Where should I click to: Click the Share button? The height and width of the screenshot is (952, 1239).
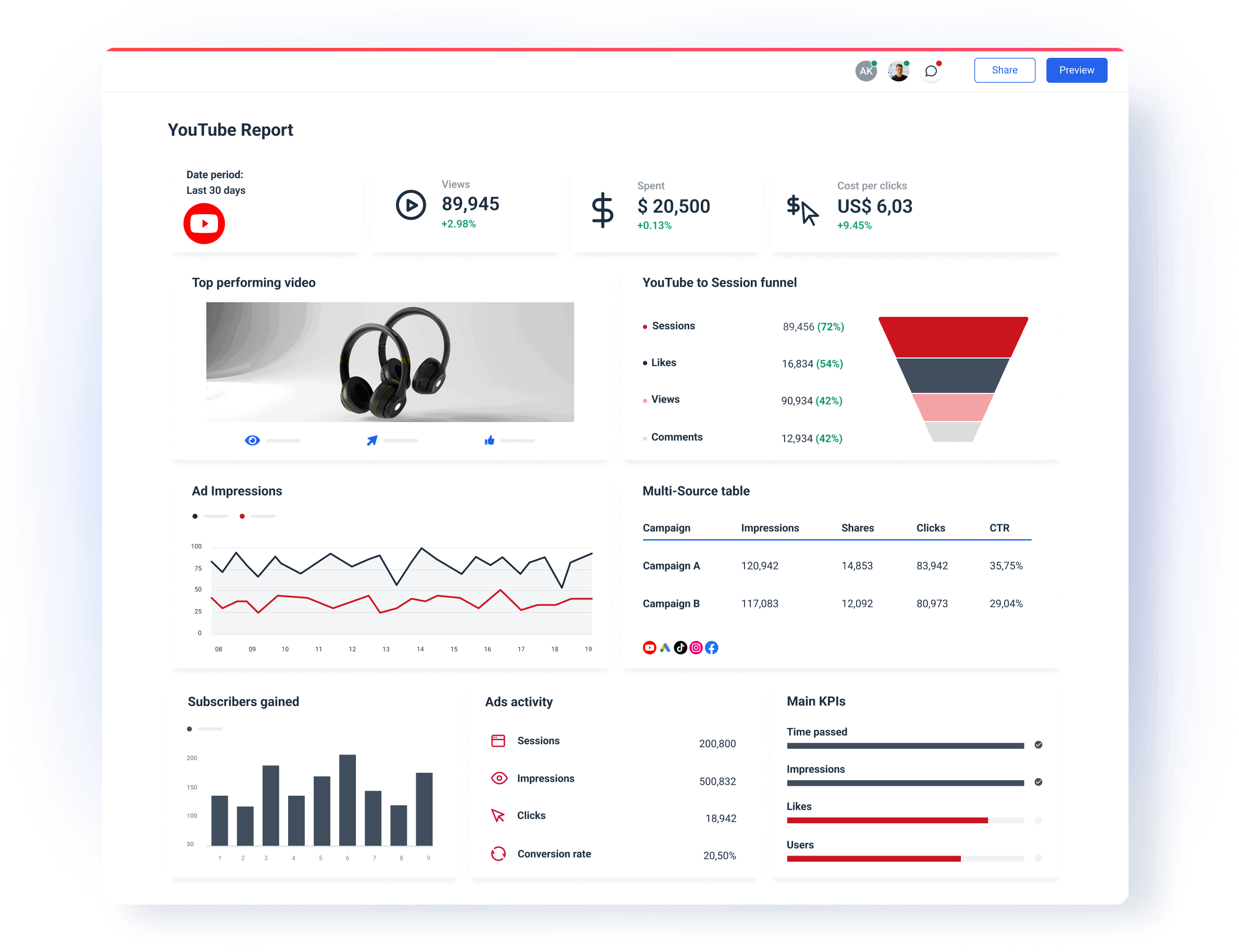(1005, 70)
